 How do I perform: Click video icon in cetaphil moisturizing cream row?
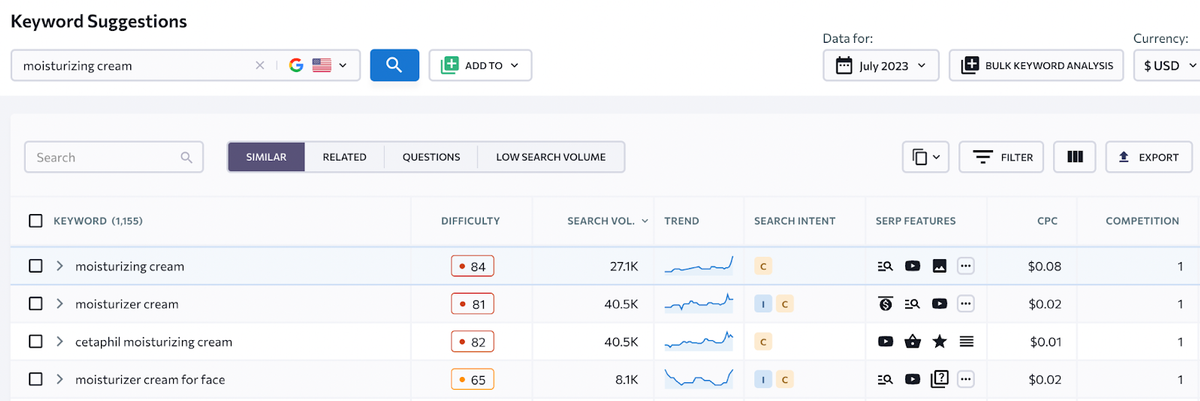point(885,341)
